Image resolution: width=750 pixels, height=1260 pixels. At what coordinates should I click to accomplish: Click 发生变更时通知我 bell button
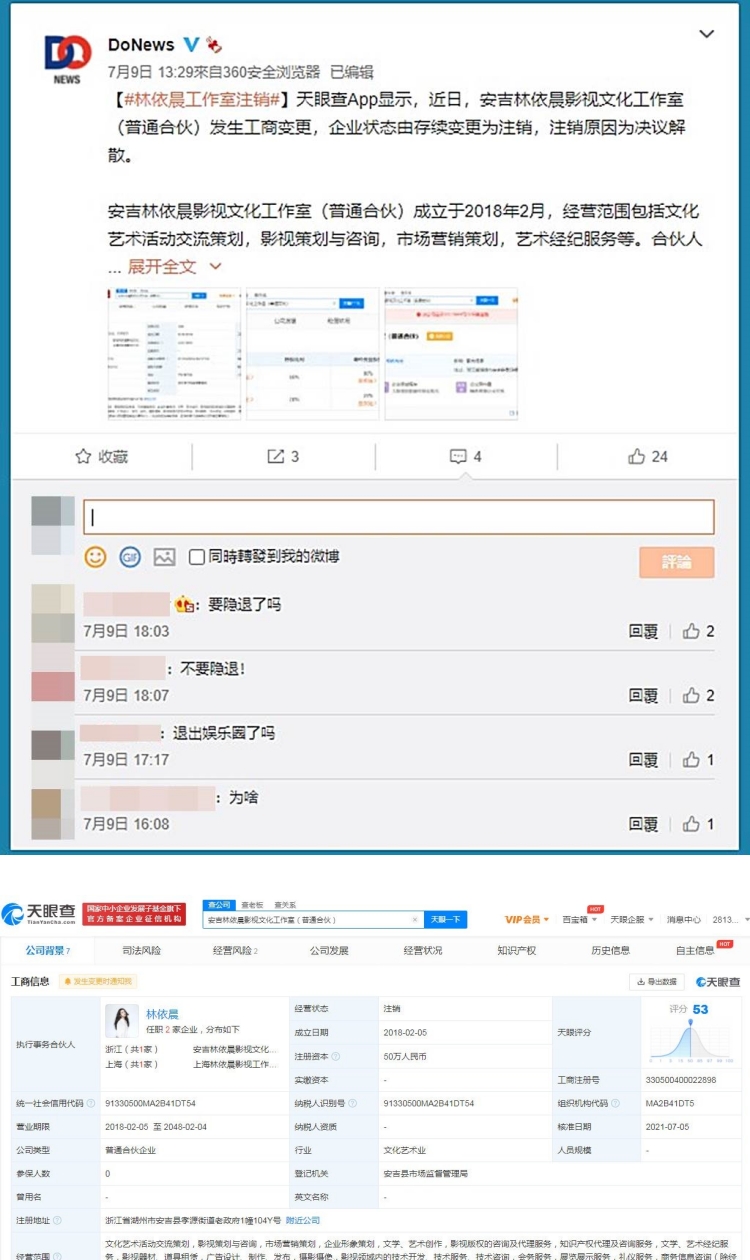[97, 982]
